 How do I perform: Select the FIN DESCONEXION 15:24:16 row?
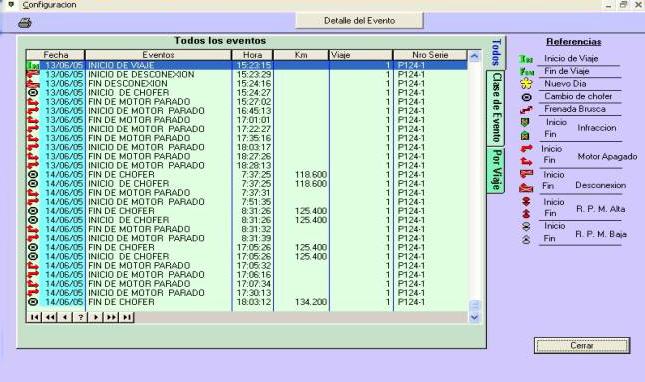coord(247,83)
